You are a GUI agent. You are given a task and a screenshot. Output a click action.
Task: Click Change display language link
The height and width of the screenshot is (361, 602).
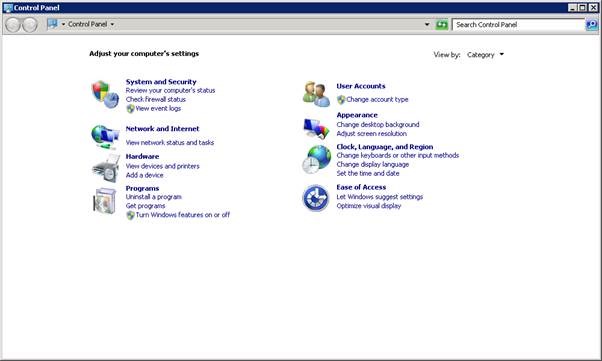point(372,165)
